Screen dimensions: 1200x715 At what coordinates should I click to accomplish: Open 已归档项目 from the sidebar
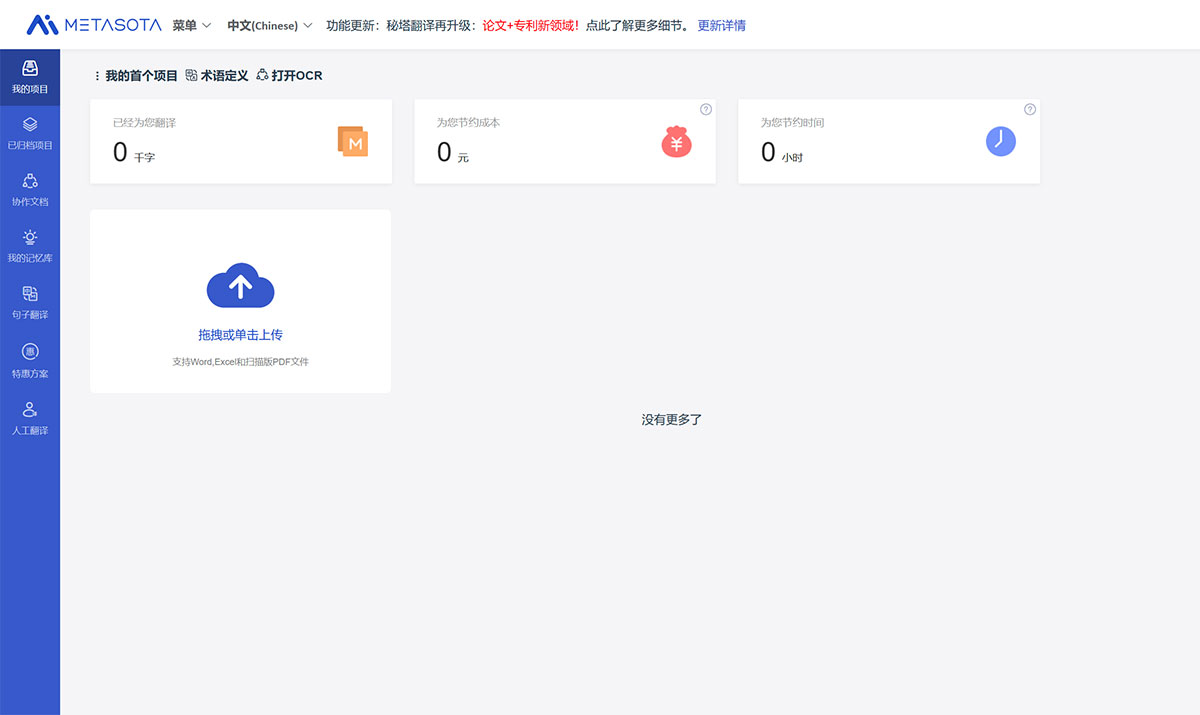(30, 130)
